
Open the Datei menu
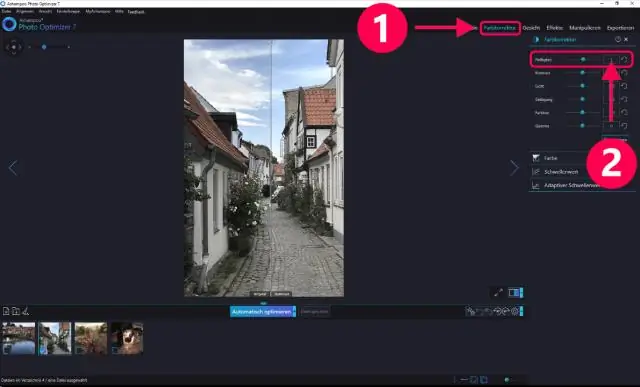tap(6, 11)
